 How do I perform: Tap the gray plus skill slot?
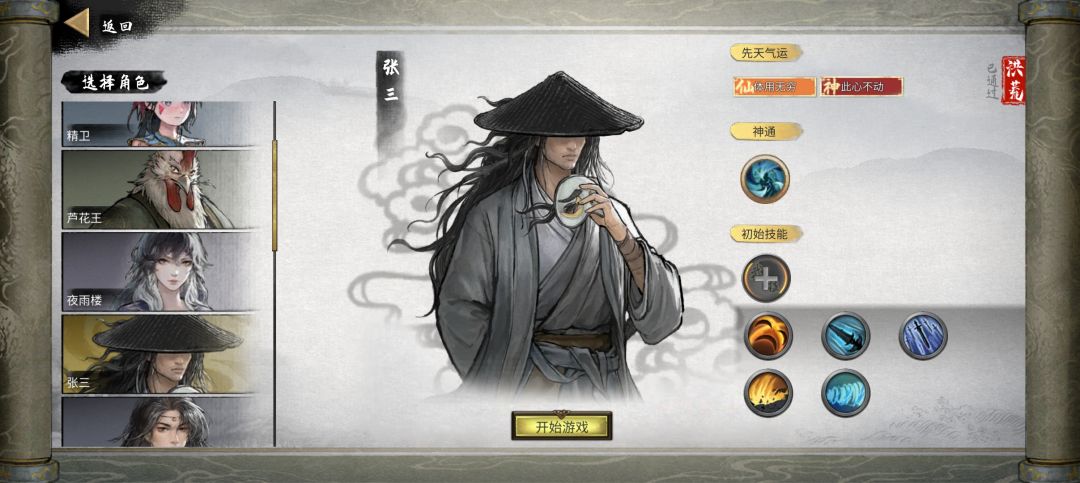(766, 278)
